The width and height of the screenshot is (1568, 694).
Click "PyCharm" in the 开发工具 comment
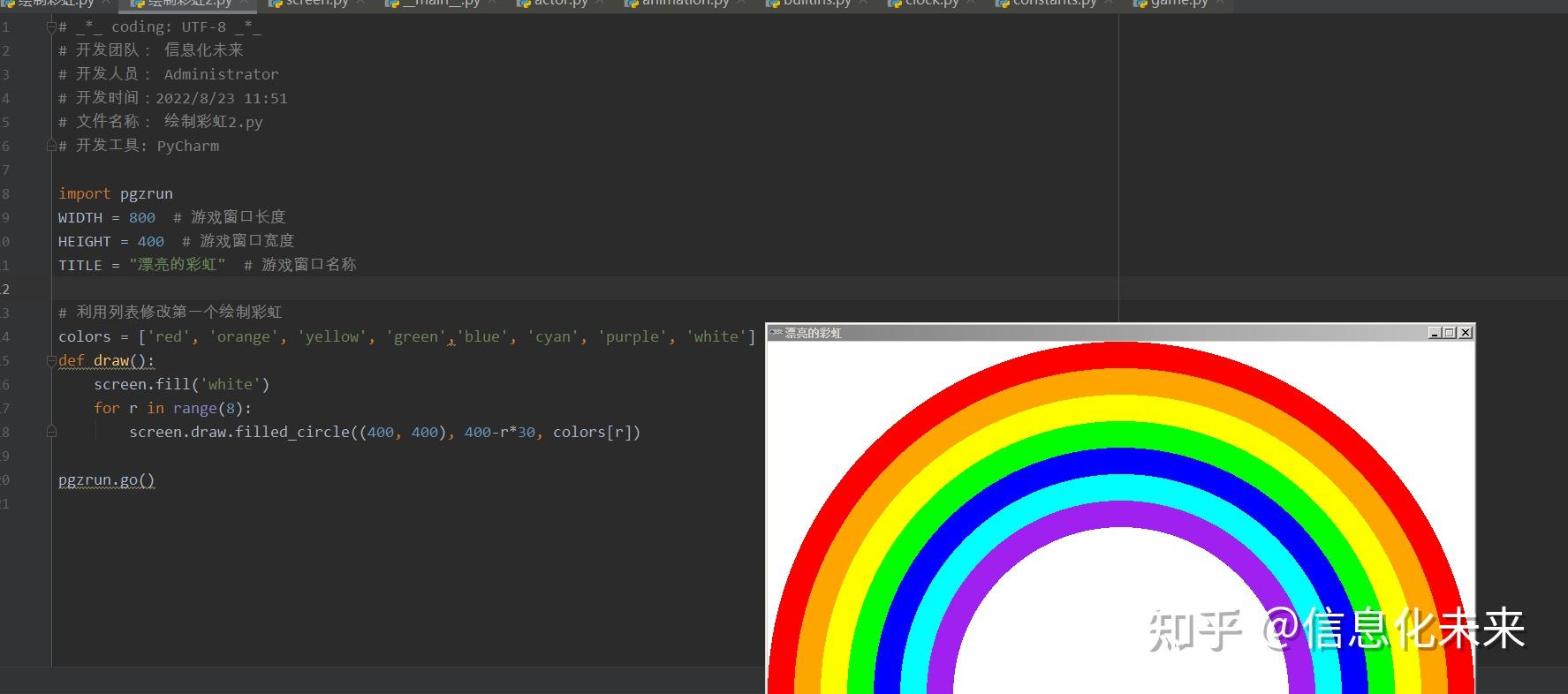(x=188, y=146)
